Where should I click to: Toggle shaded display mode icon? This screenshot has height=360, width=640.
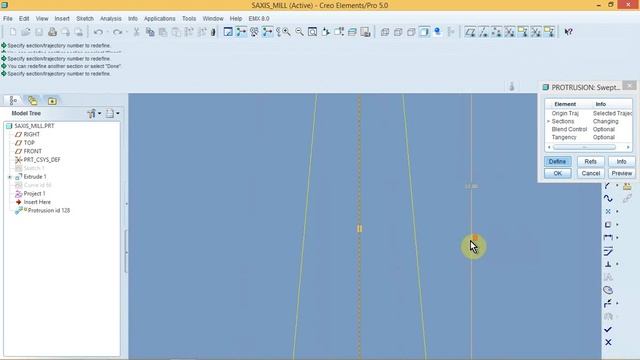tap(424, 32)
